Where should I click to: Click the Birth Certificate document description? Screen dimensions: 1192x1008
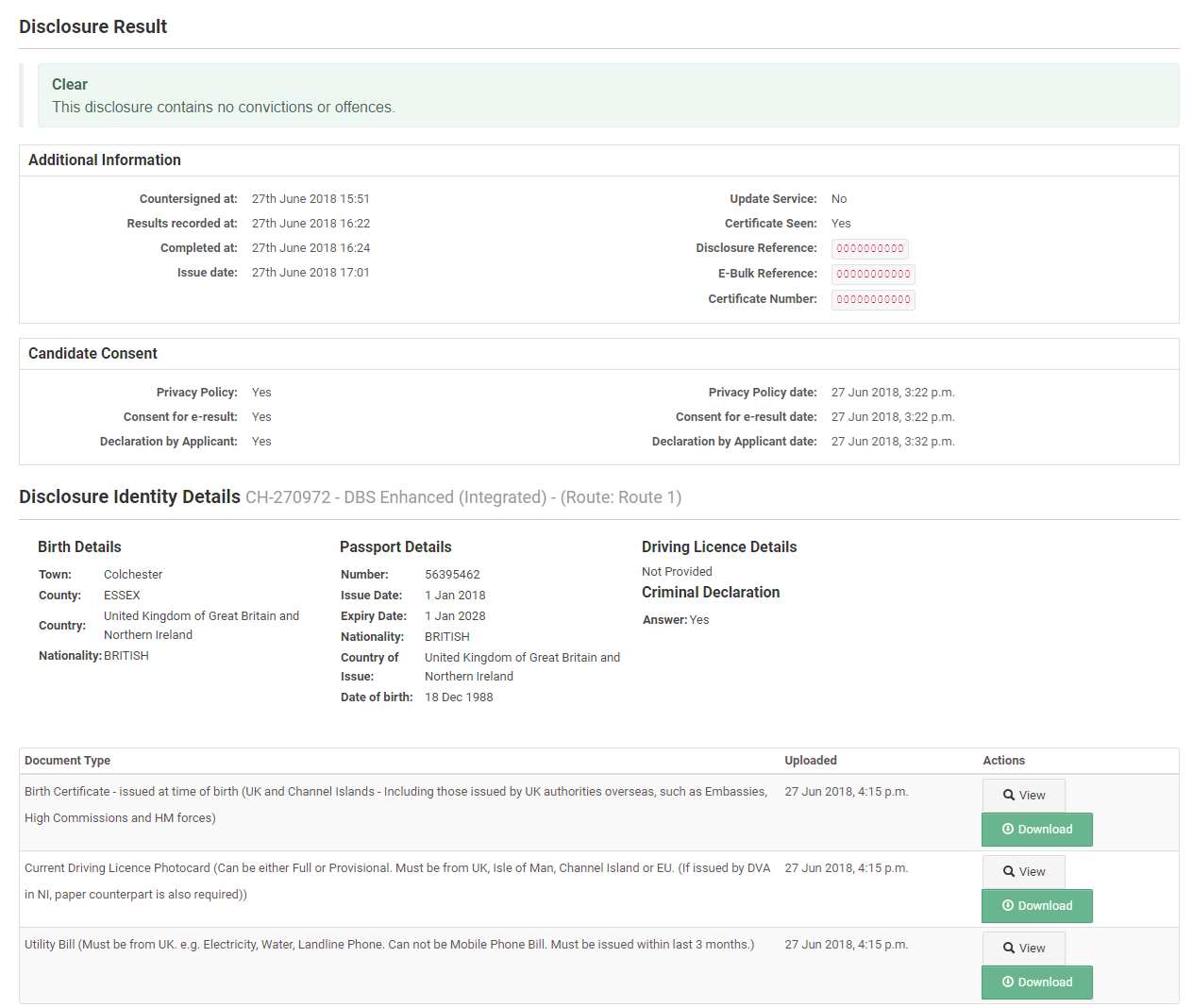[x=395, y=804]
